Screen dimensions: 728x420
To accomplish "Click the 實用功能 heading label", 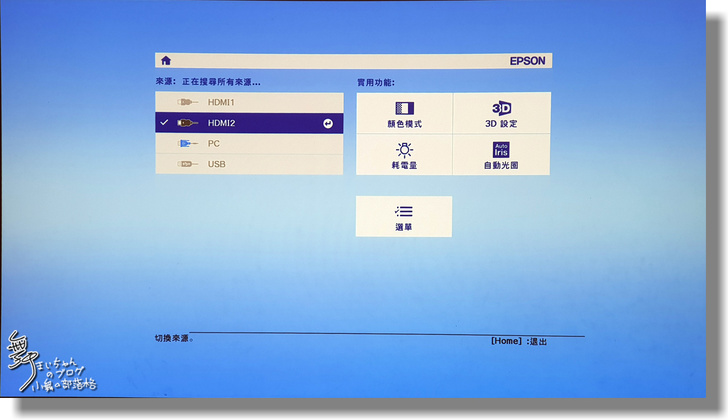I will point(376,83).
